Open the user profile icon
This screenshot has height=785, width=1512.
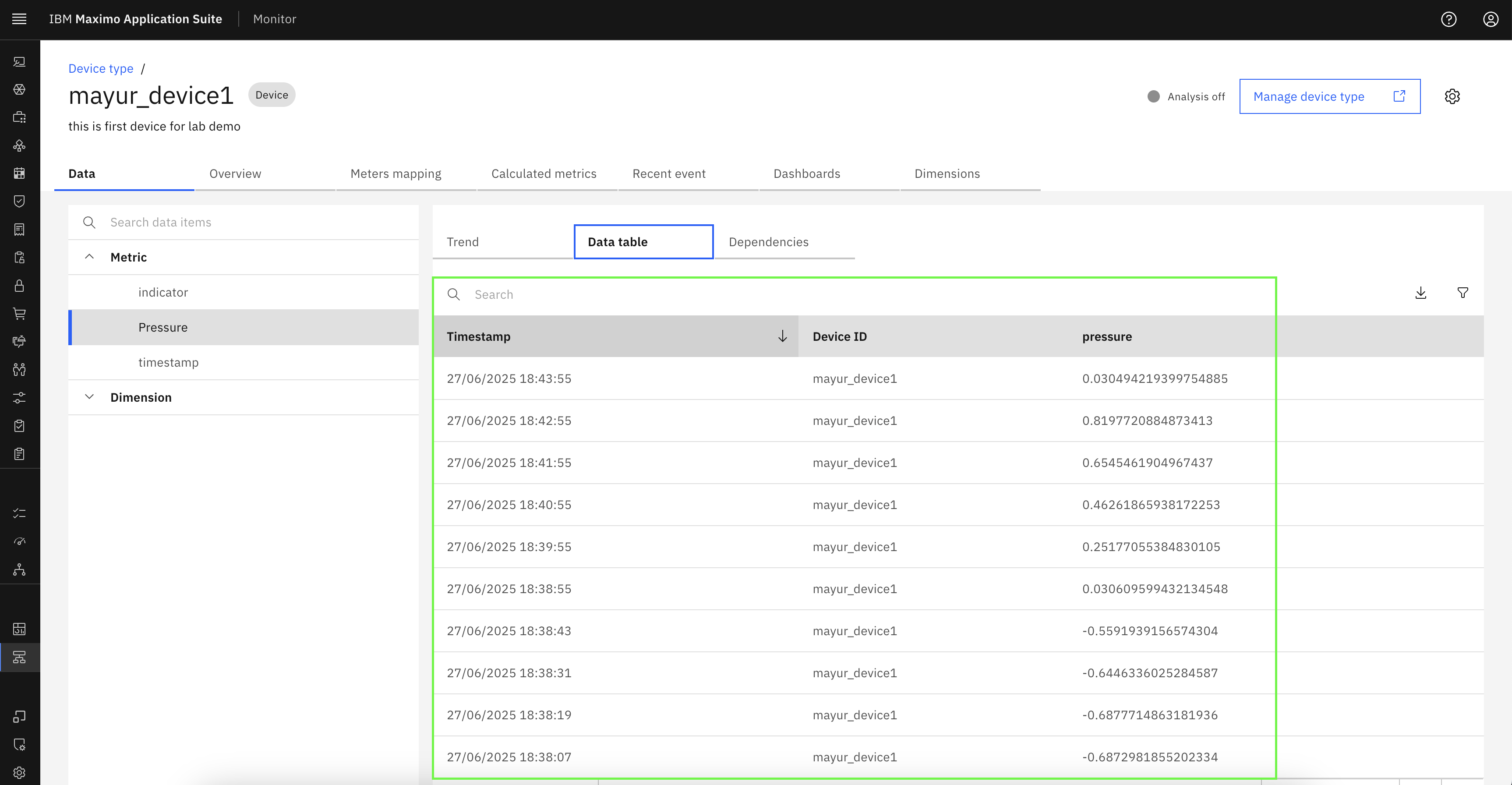point(1491,19)
